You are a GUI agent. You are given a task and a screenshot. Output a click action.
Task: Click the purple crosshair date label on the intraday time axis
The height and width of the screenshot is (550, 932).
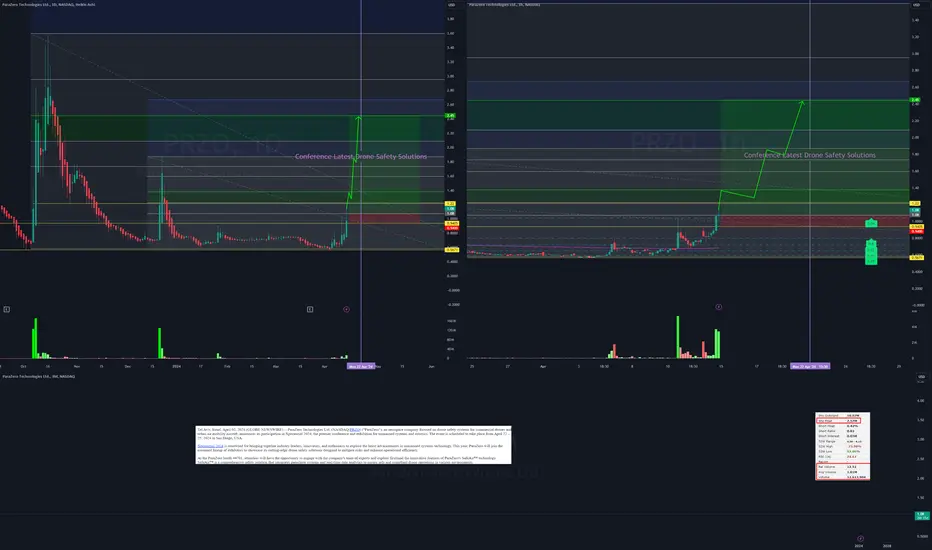[810, 366]
